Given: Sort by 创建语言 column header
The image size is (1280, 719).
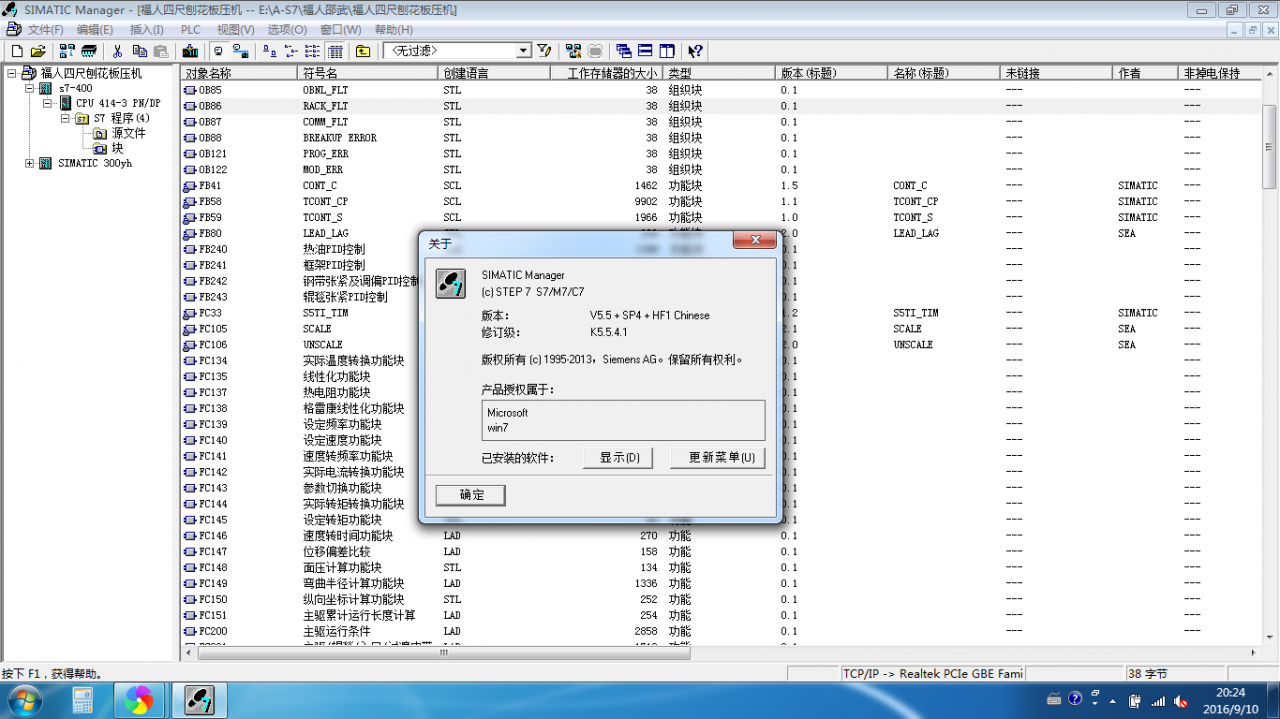Looking at the screenshot, I should 495,73.
